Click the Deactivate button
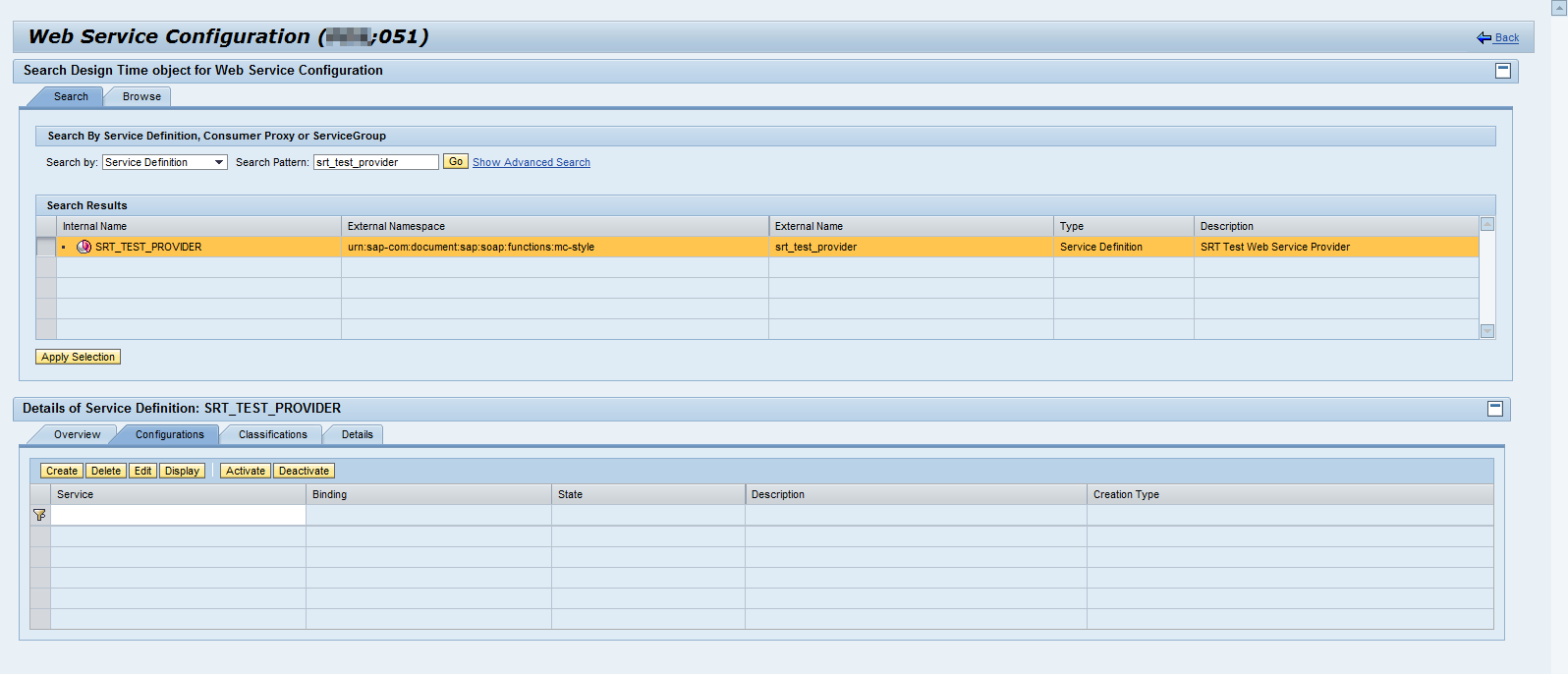Image resolution: width=1568 pixels, height=674 pixels. click(x=305, y=471)
